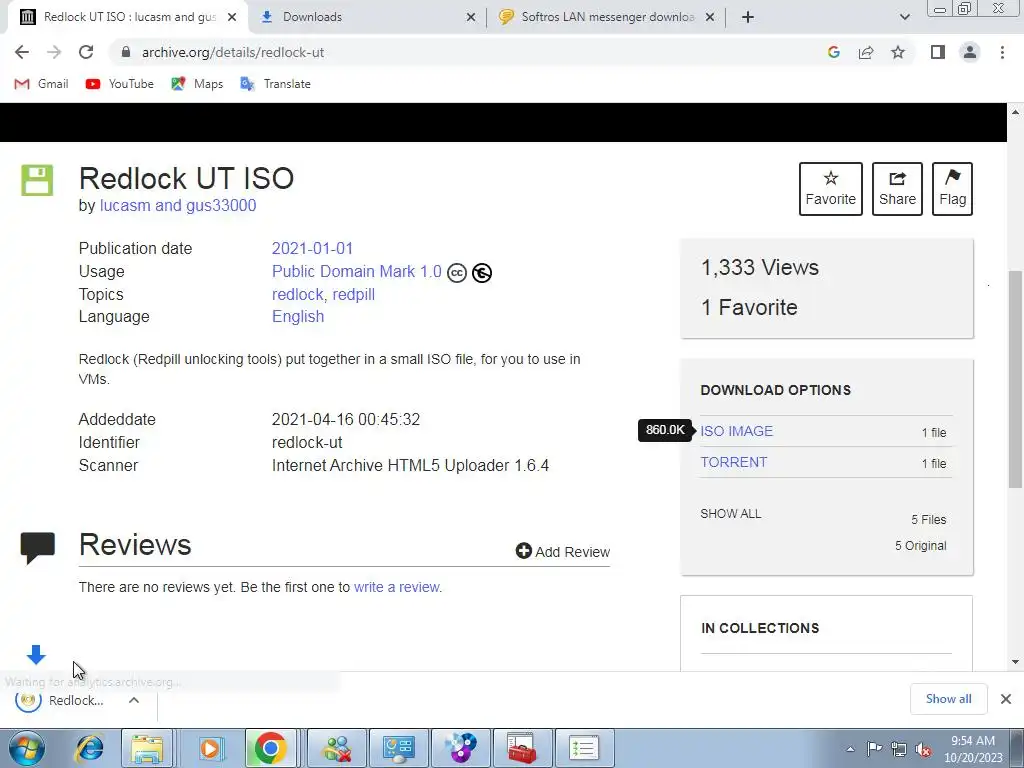This screenshot has height=768, width=1024.
Task: Click the Chrome taskbar icon
Action: pos(270,748)
